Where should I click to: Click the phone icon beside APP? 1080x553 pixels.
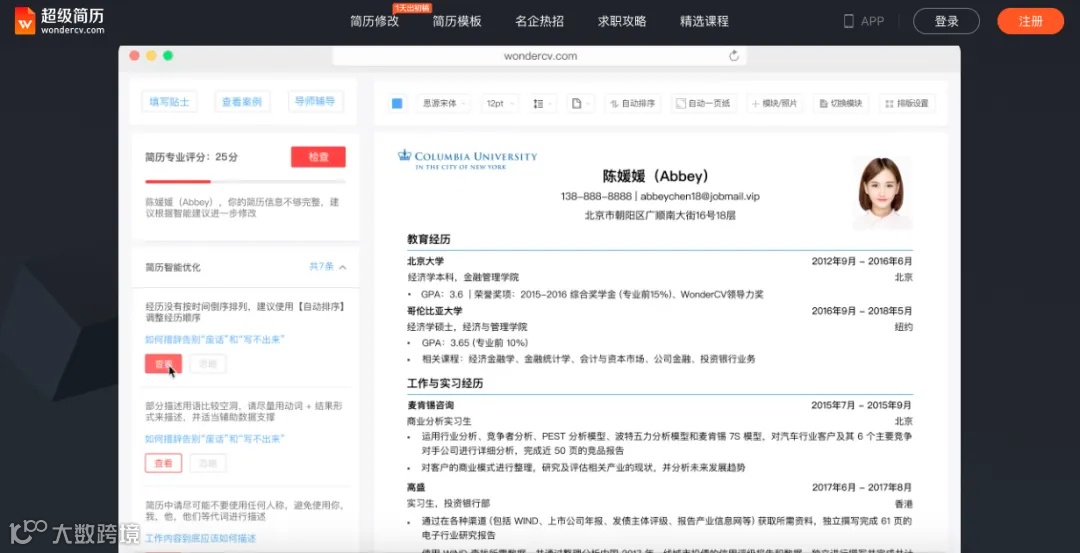pos(849,21)
